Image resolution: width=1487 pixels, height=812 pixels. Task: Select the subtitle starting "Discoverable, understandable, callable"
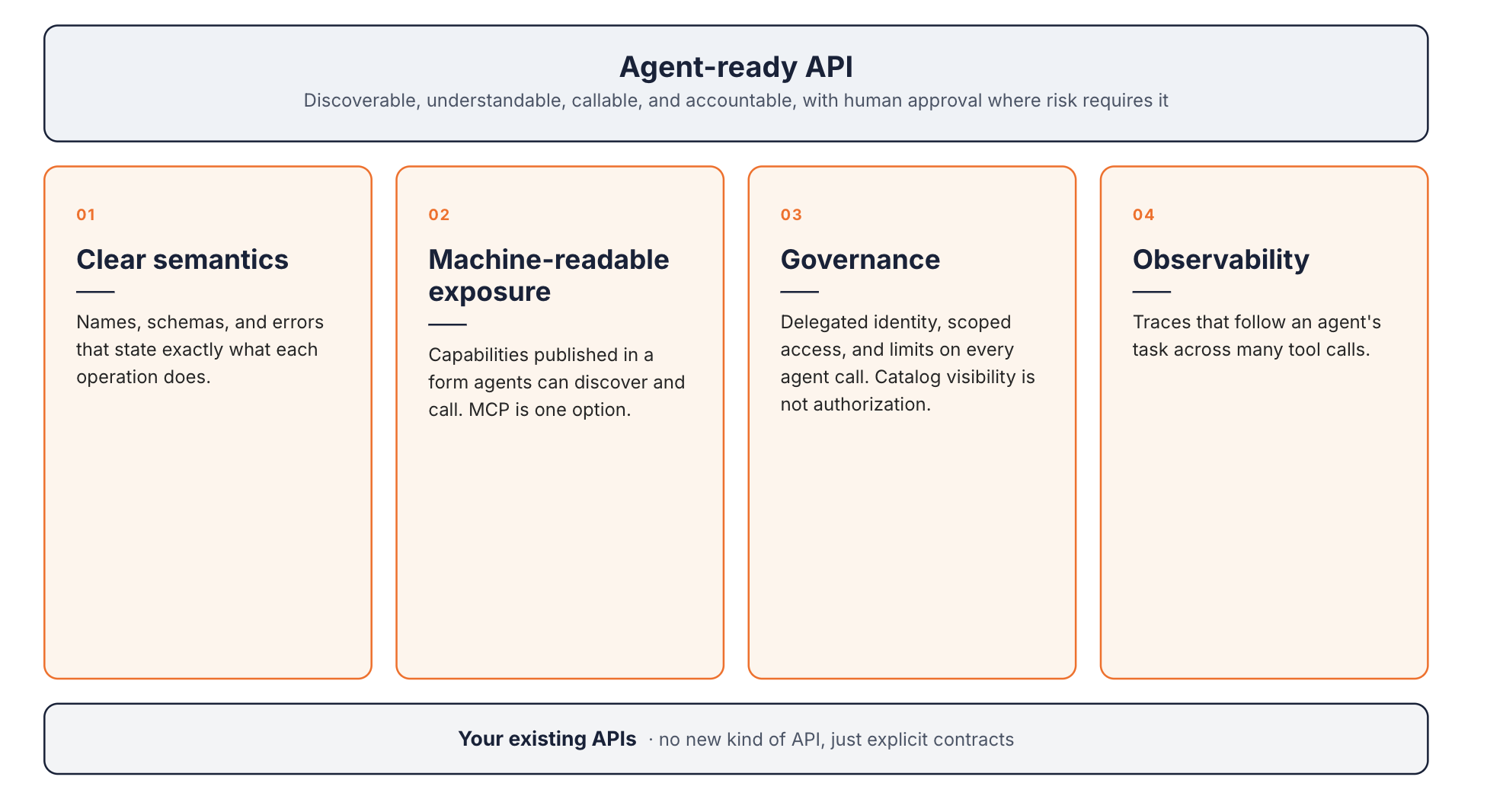[736, 101]
